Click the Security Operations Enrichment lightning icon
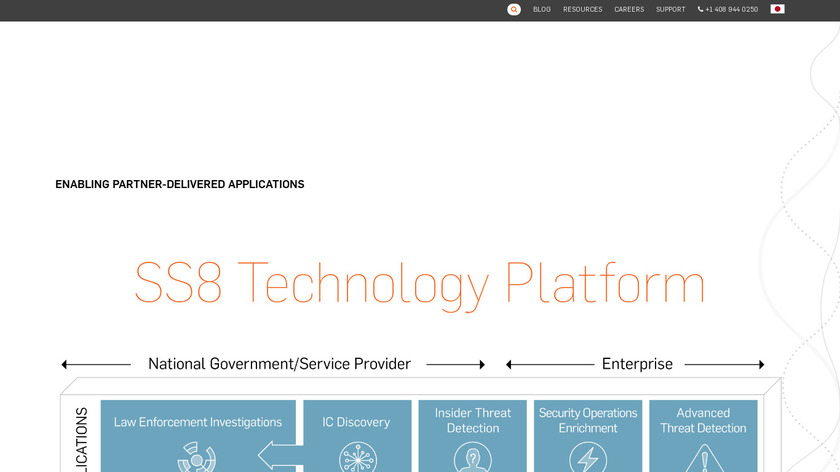840x472 pixels. point(588,457)
